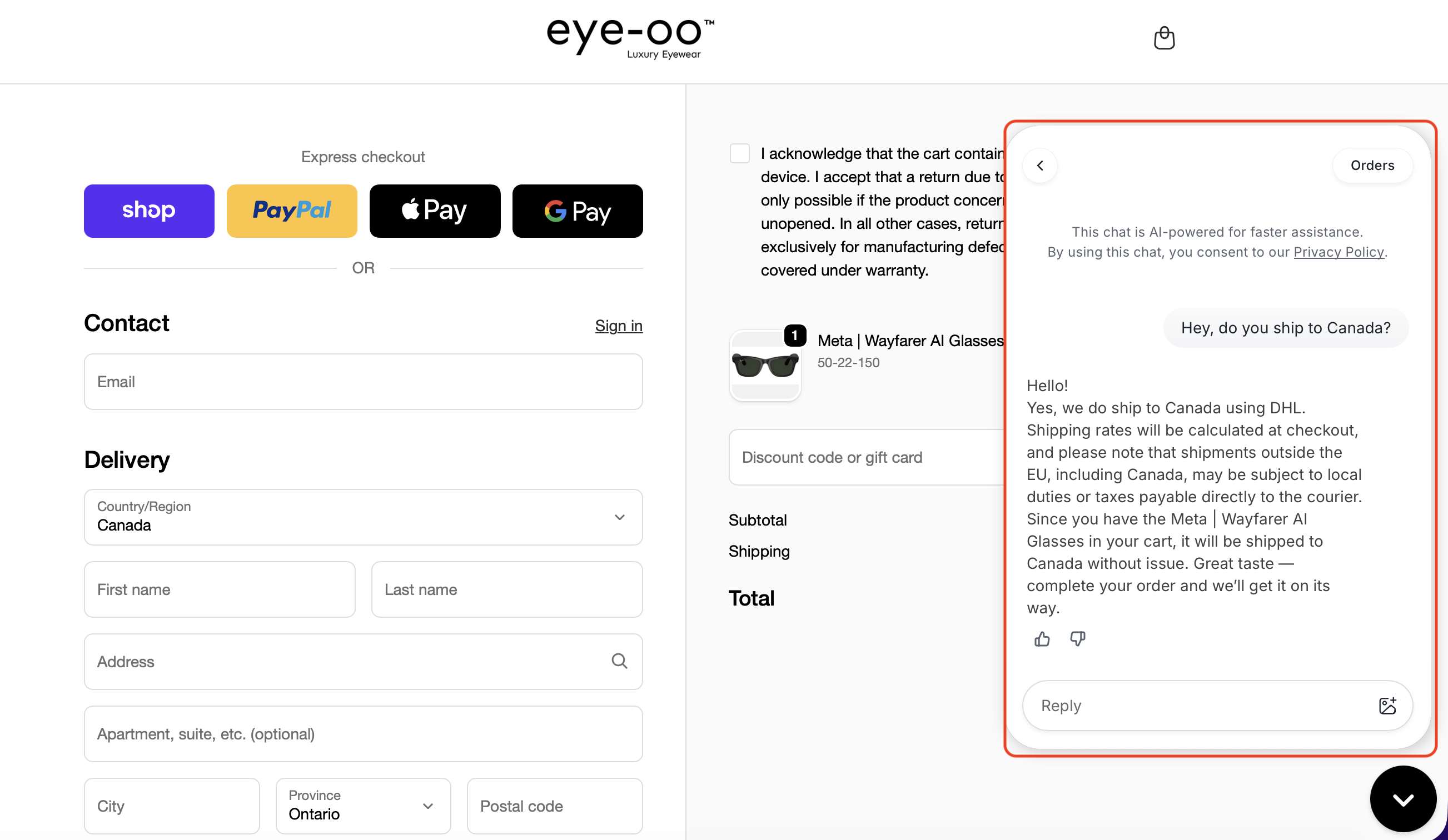The image size is (1448, 840).
Task: Click the address search magnifier icon
Action: pyautogui.click(x=619, y=662)
